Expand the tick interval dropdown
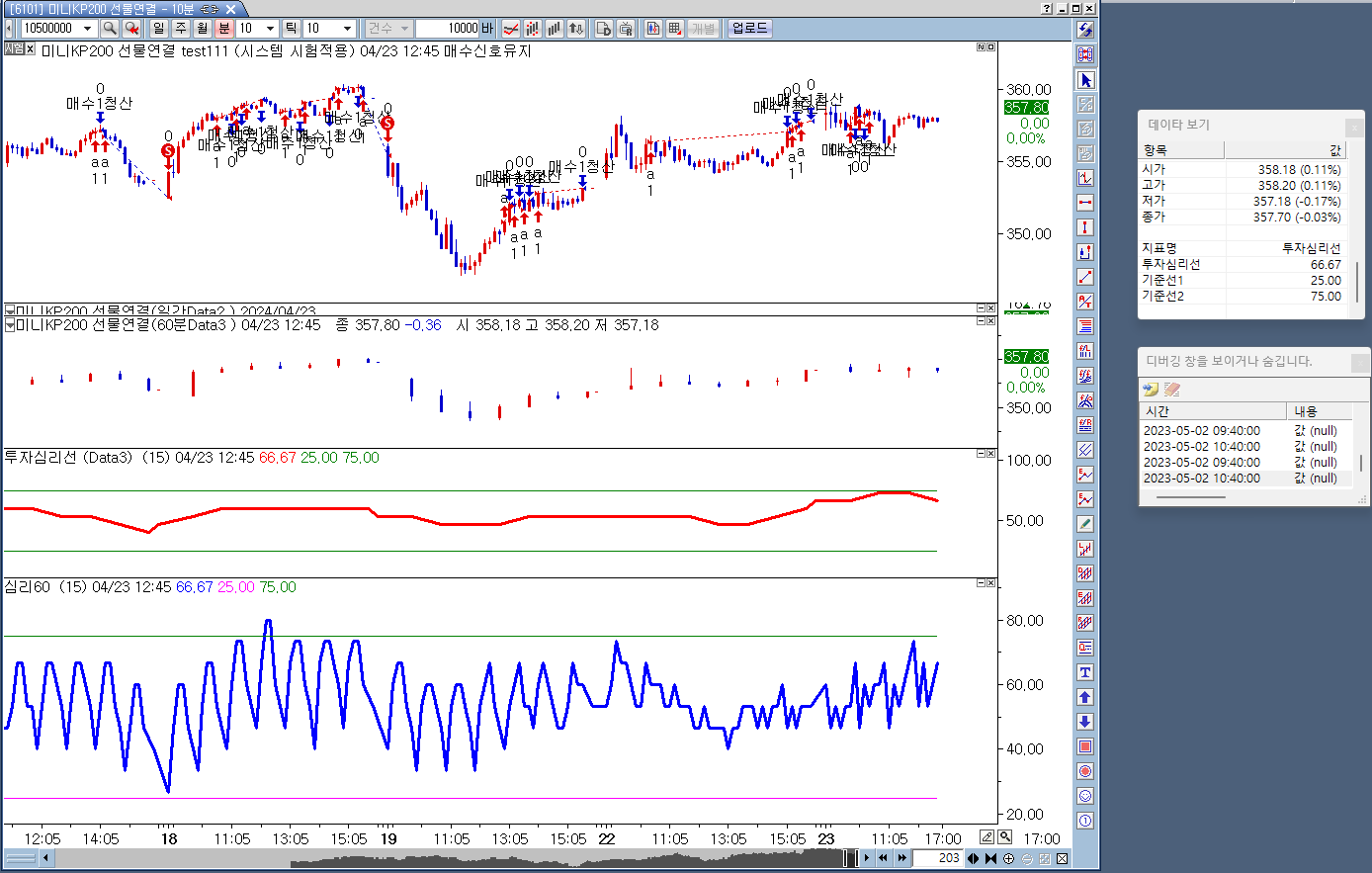The height and width of the screenshot is (873, 1372). 347,29
